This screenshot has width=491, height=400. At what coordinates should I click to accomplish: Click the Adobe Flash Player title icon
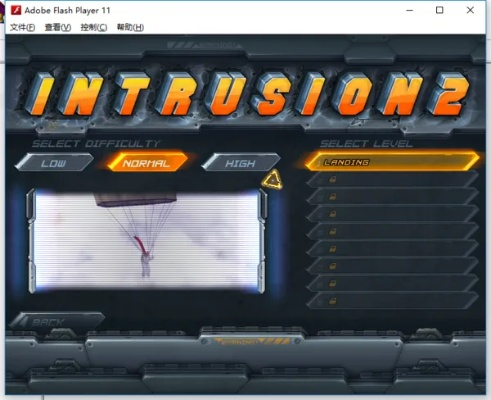point(16,10)
